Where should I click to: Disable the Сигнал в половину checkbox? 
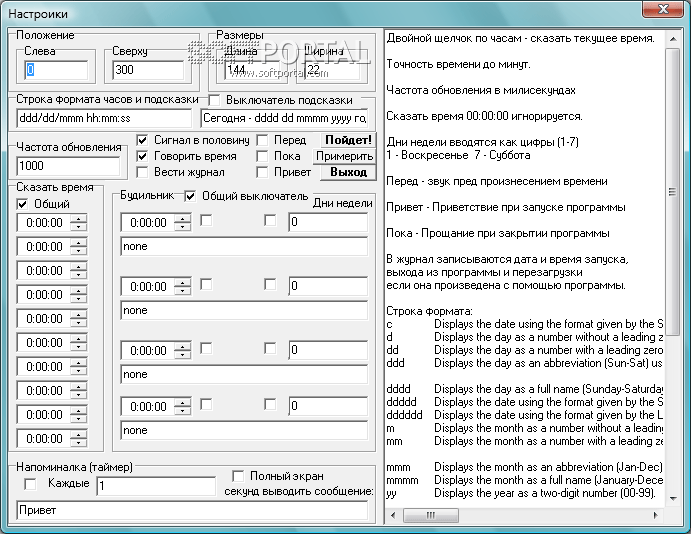pos(143,140)
